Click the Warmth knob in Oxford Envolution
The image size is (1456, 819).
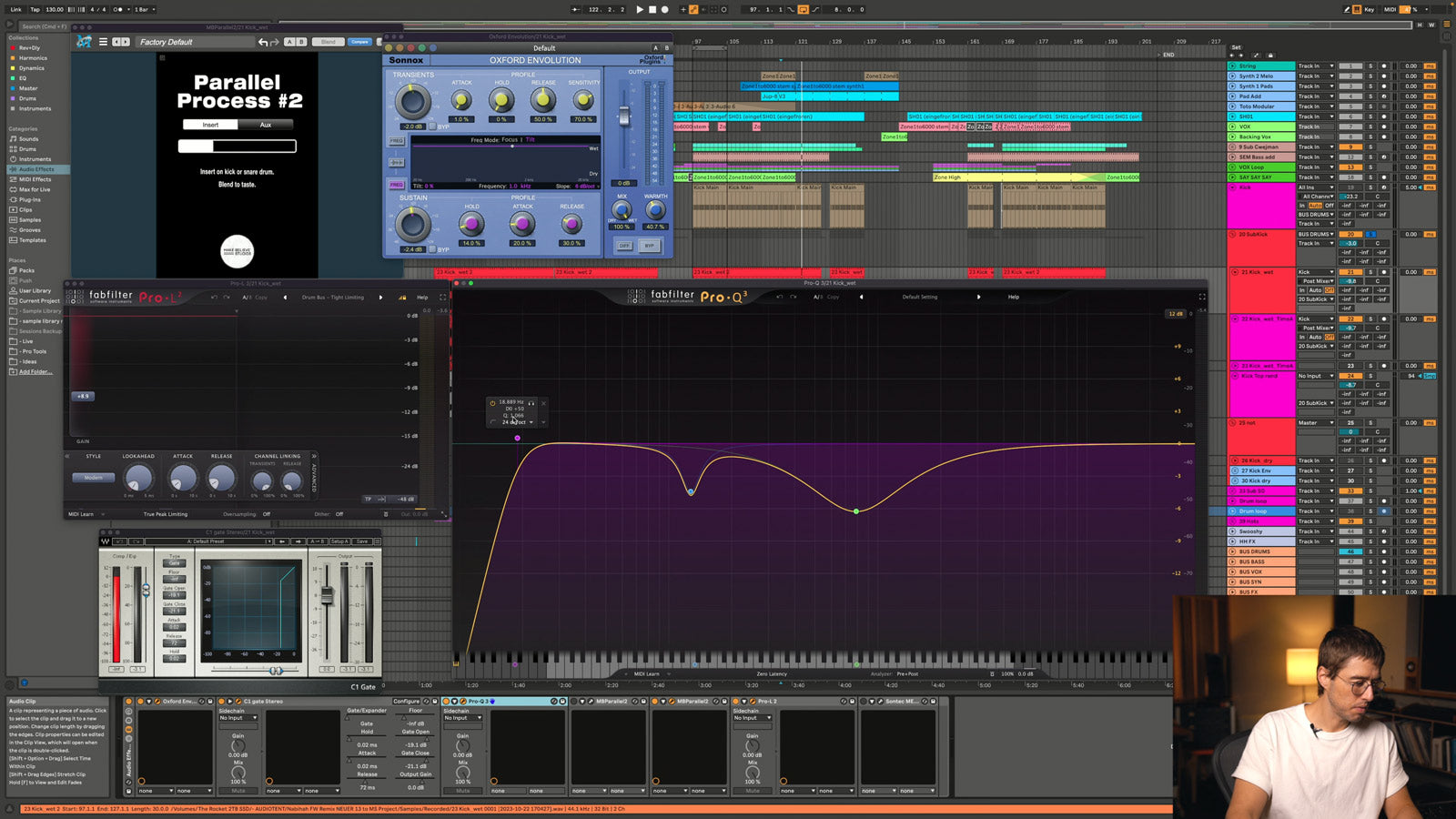click(x=654, y=210)
